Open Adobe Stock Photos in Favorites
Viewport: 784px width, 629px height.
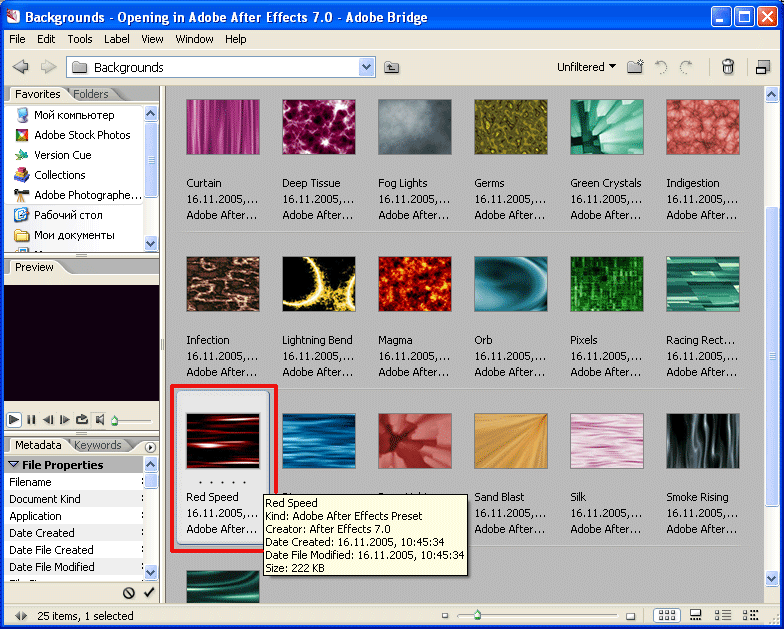pyautogui.click(x=82, y=135)
